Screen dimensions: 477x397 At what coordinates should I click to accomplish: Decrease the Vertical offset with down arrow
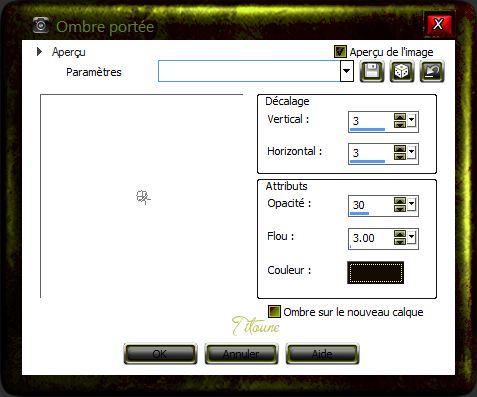400,124
